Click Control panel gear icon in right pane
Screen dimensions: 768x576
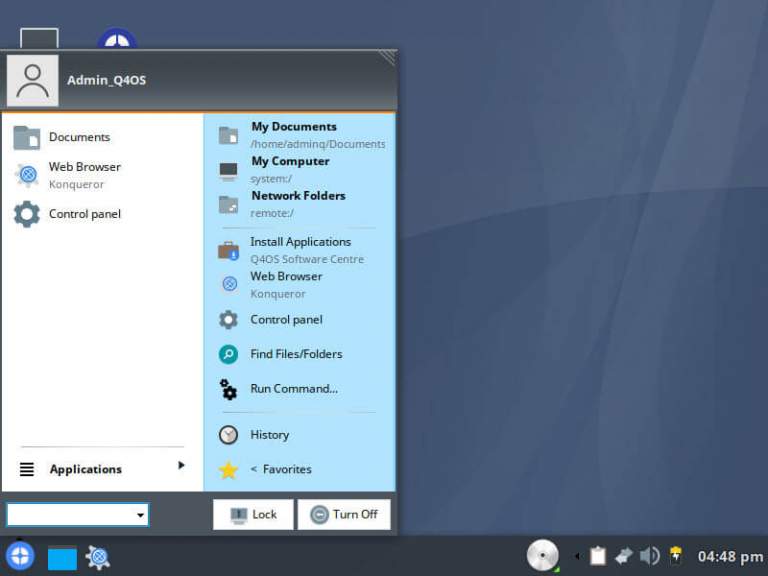(x=228, y=320)
